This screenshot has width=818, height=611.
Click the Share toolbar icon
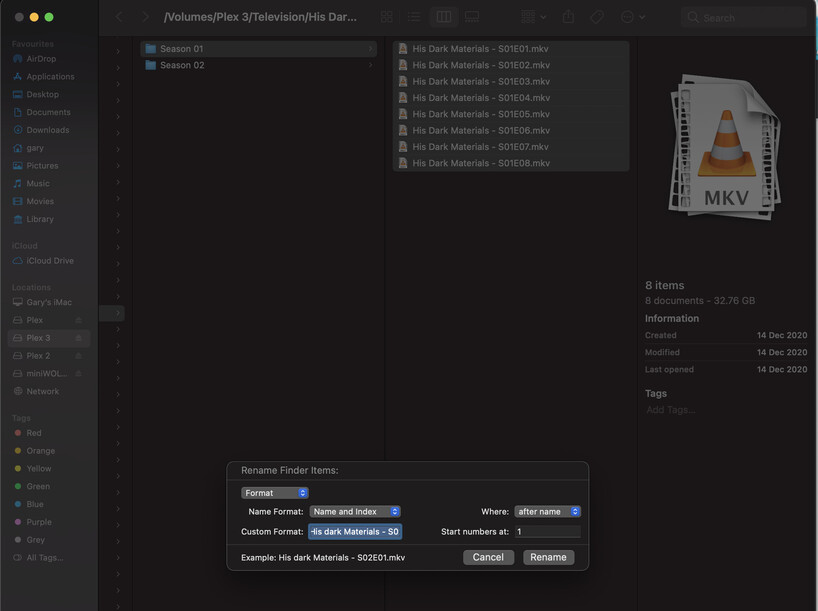[568, 17]
